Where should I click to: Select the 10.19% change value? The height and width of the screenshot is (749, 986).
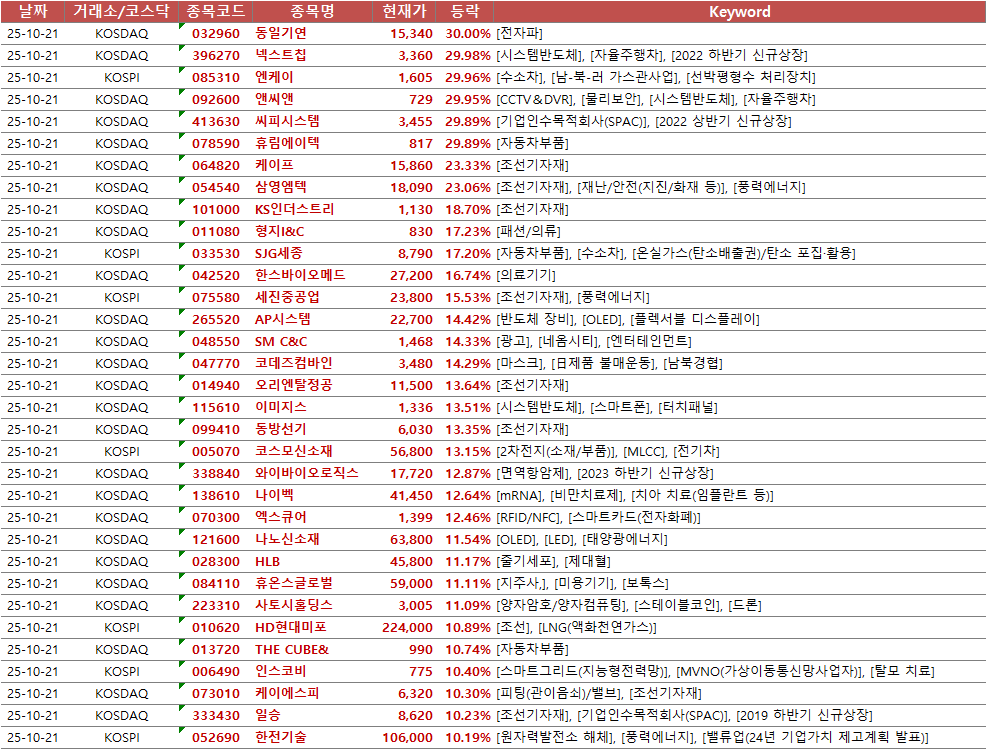tap(468, 738)
